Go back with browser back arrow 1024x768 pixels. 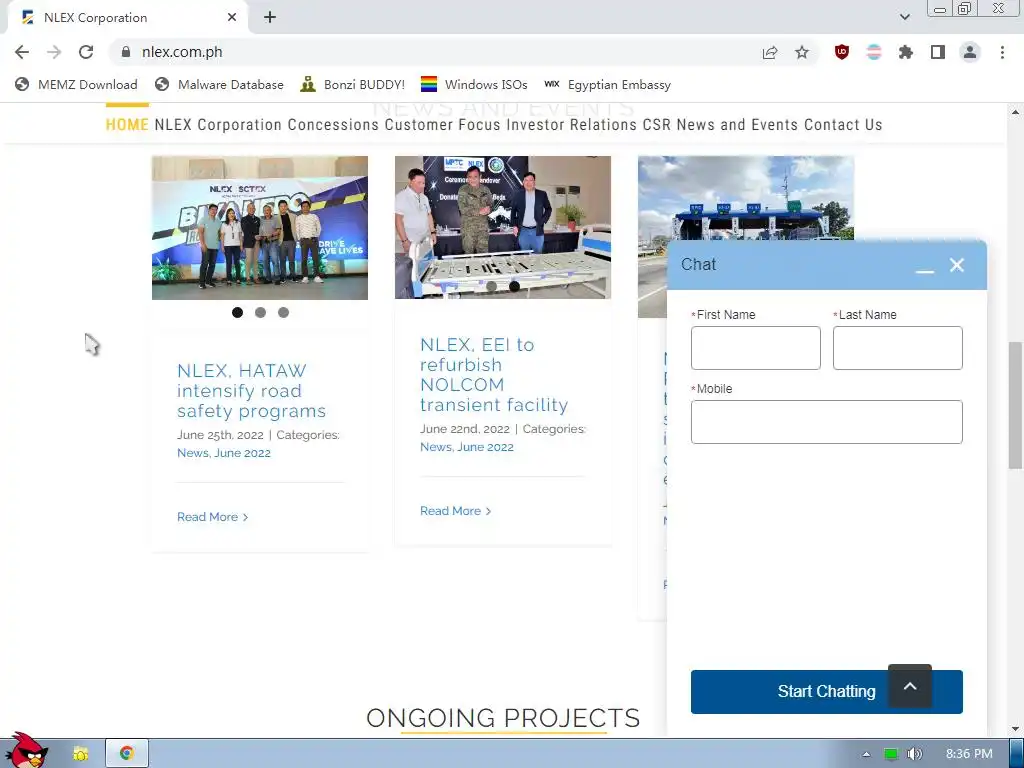[x=22, y=52]
